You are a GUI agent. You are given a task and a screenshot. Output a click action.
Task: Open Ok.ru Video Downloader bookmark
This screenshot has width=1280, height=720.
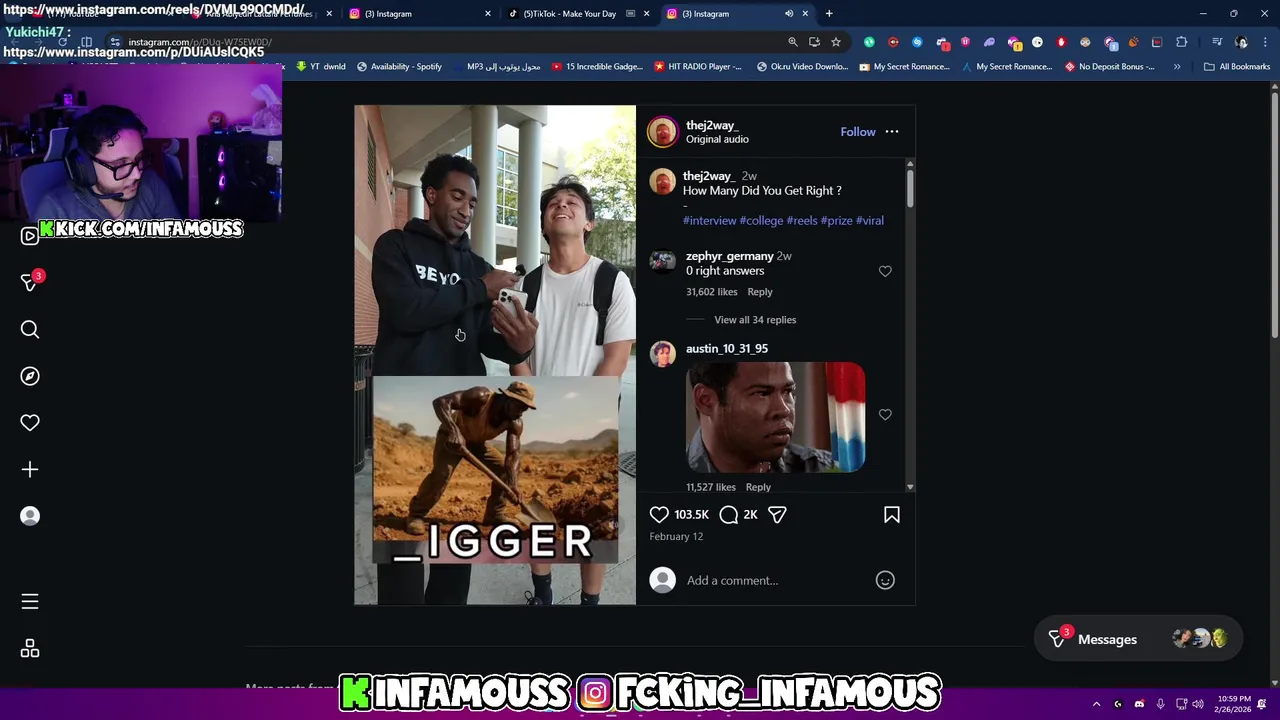[803, 67]
